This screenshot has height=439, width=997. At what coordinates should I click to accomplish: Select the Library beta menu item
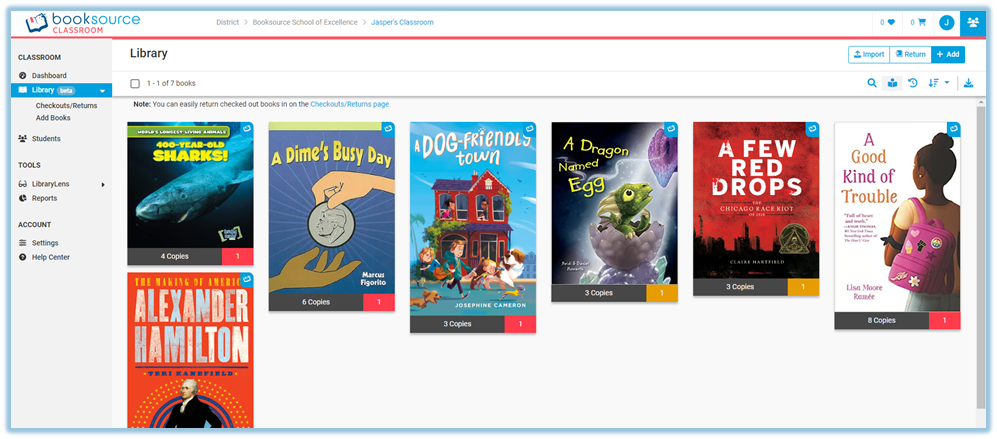pos(62,90)
